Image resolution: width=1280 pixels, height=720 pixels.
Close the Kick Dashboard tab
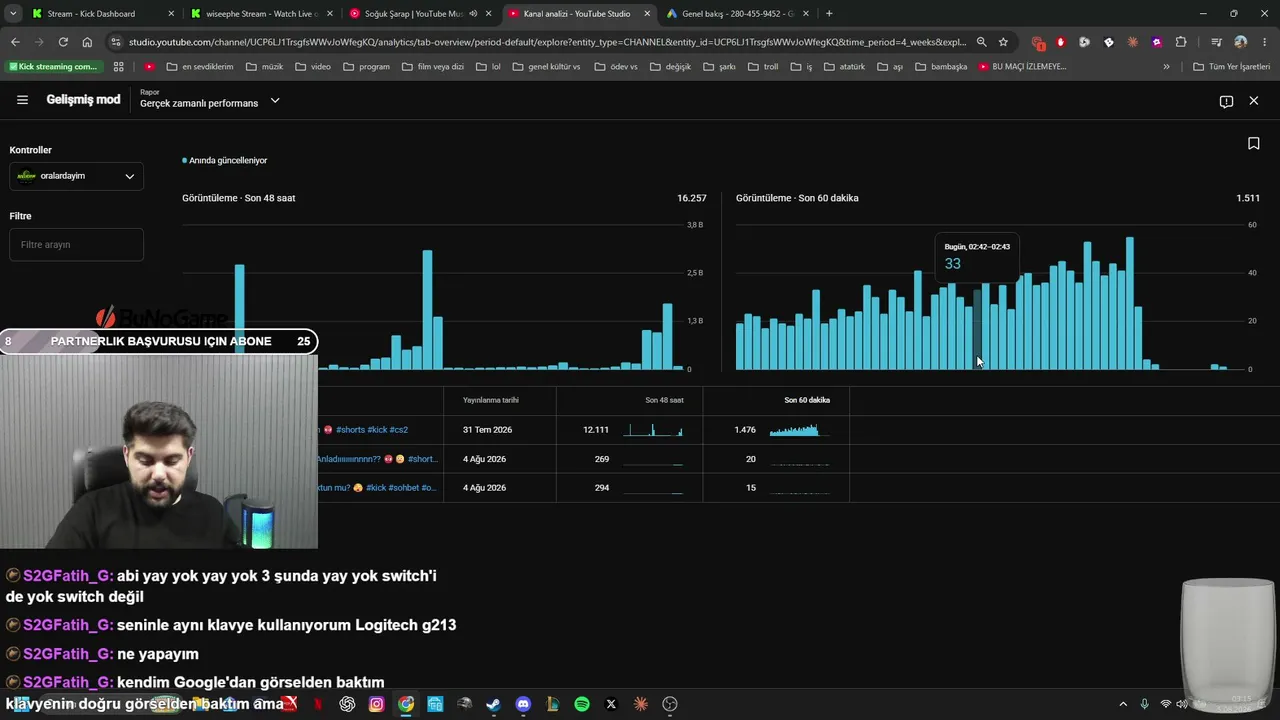(171, 14)
